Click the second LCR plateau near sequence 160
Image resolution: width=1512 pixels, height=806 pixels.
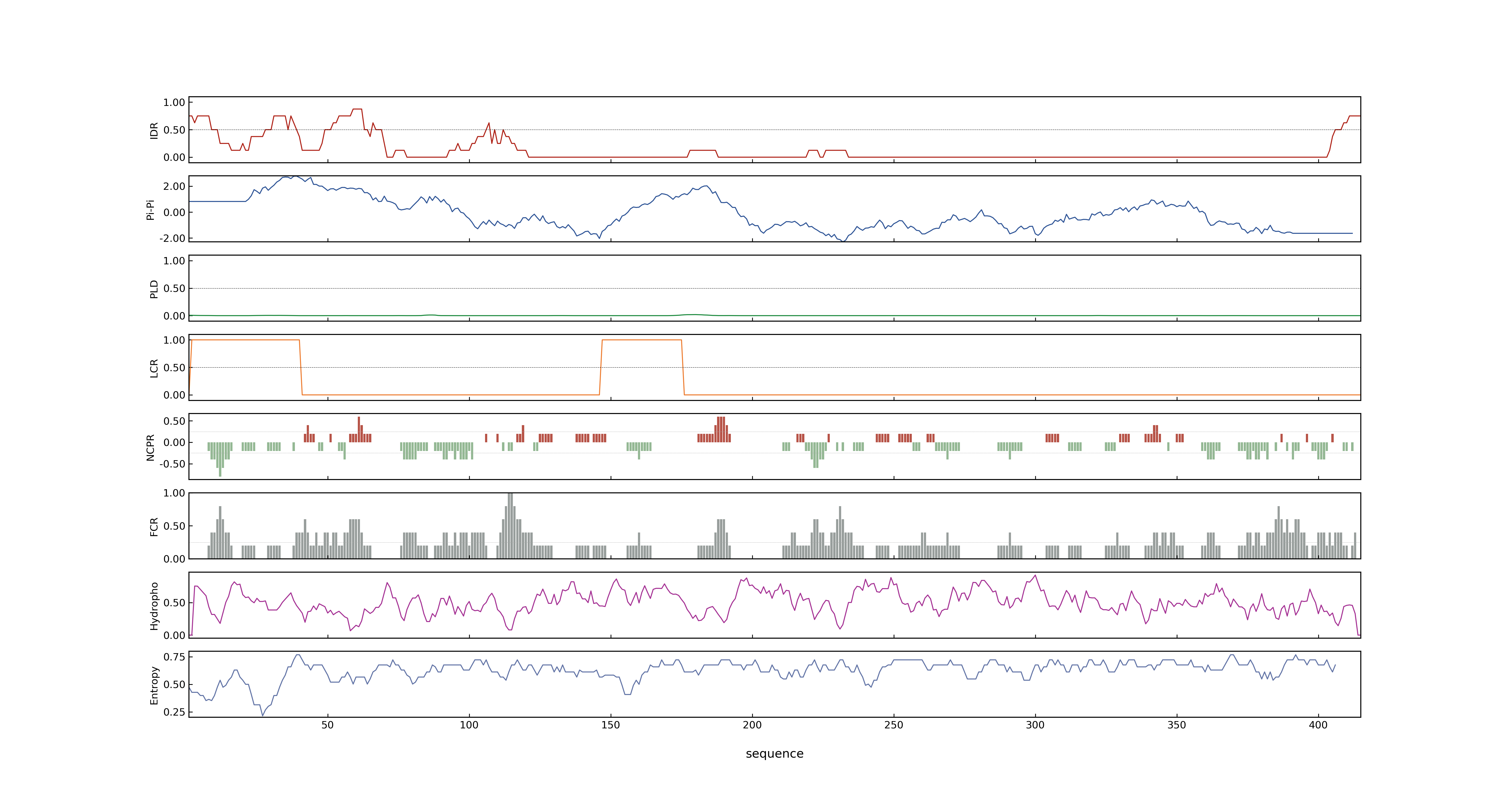[642, 340]
